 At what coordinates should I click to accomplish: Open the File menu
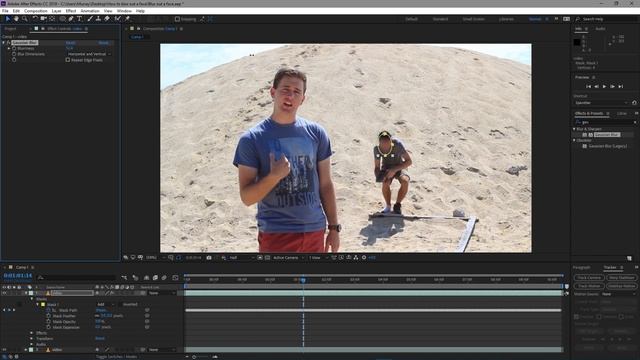[5, 11]
